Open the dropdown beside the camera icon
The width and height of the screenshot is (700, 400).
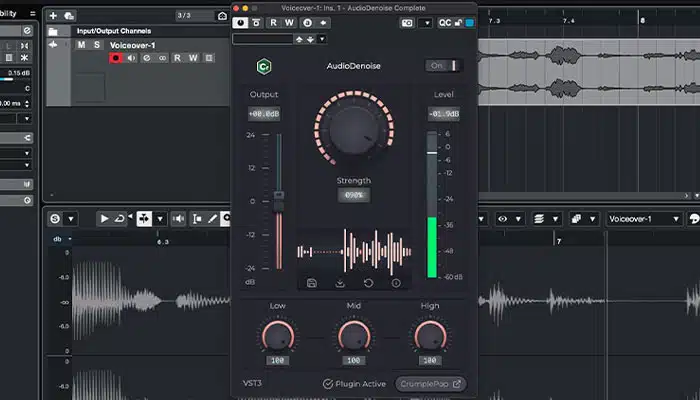click(x=426, y=23)
